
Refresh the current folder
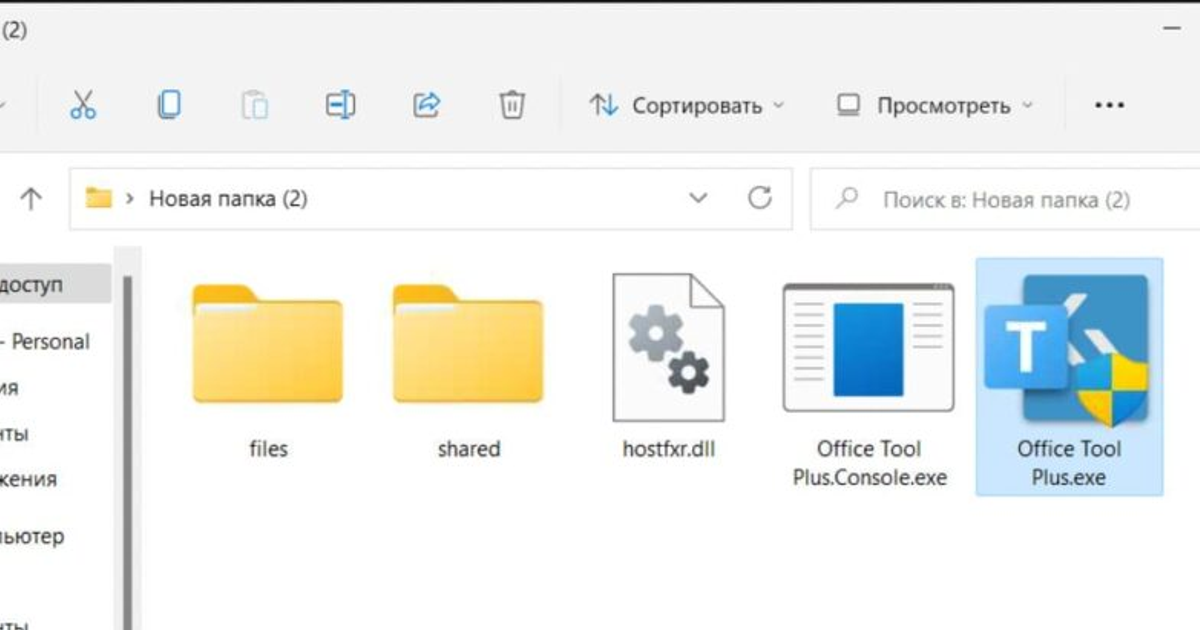point(760,198)
